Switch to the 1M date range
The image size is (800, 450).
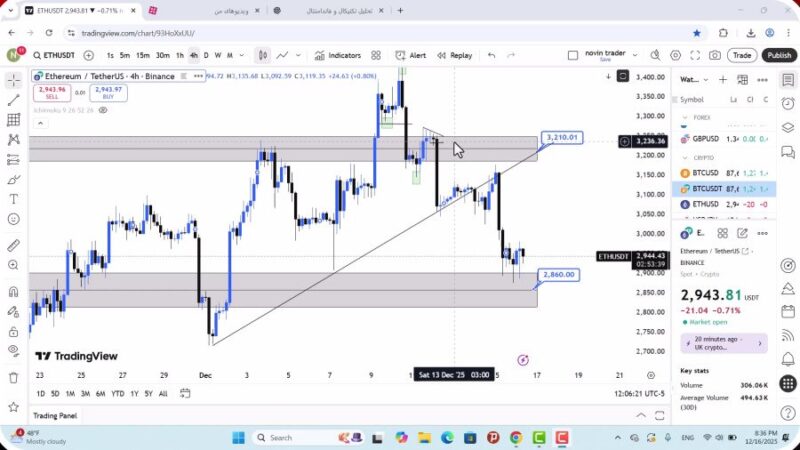[71, 393]
